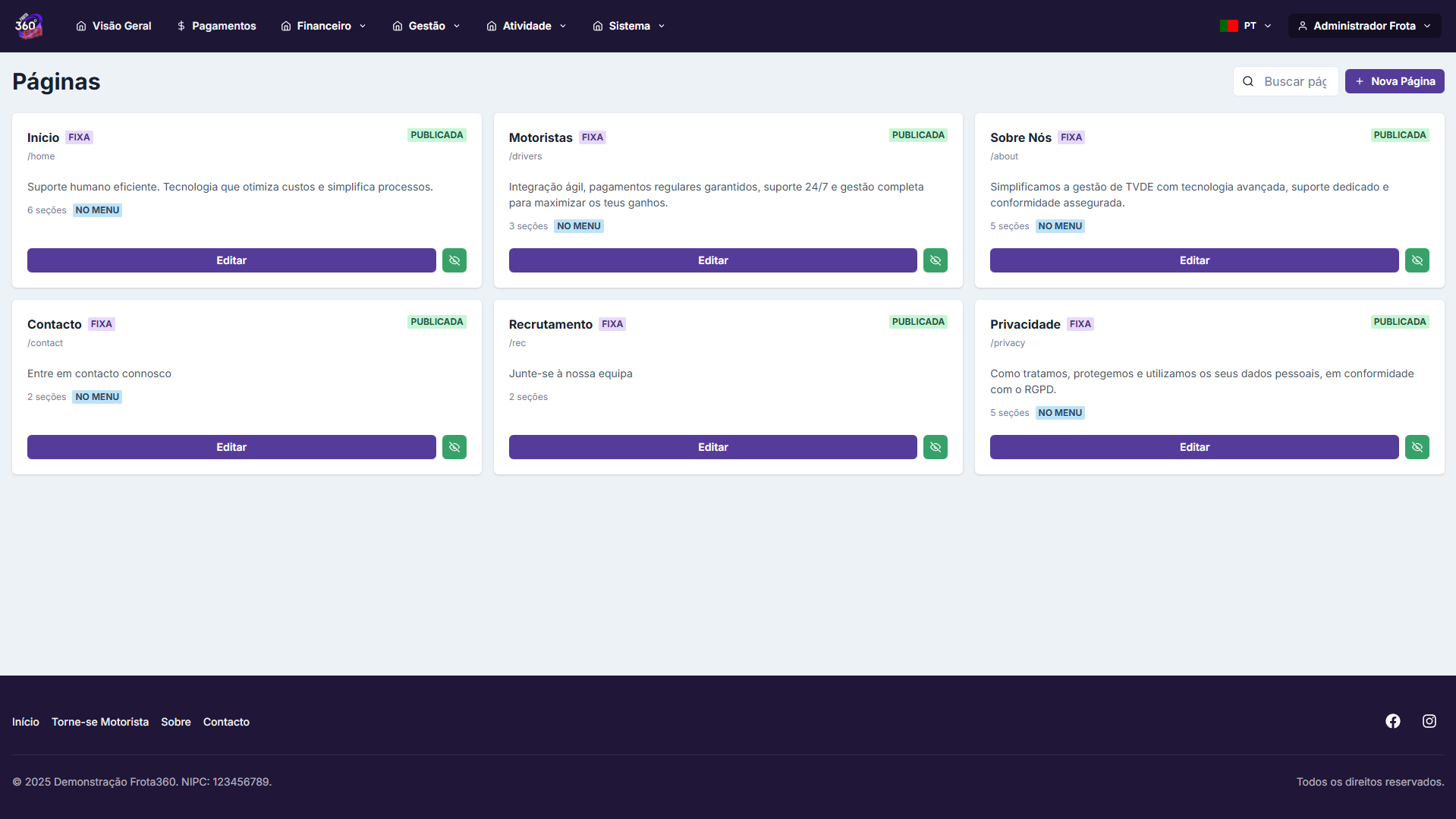The width and height of the screenshot is (1456, 819).
Task: Expand the Financeiro dropdown menu
Action: pos(324,26)
